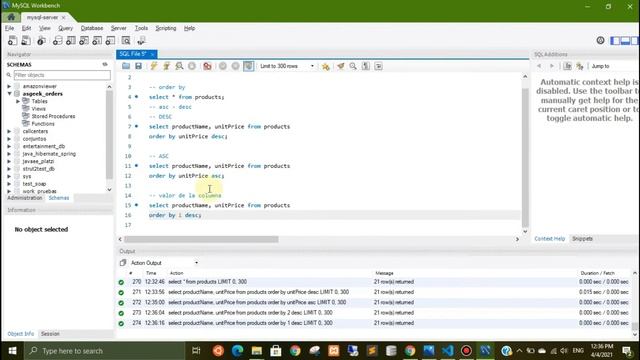Click the save snippet star icon
The width and height of the screenshot is (640, 360).
point(325,66)
